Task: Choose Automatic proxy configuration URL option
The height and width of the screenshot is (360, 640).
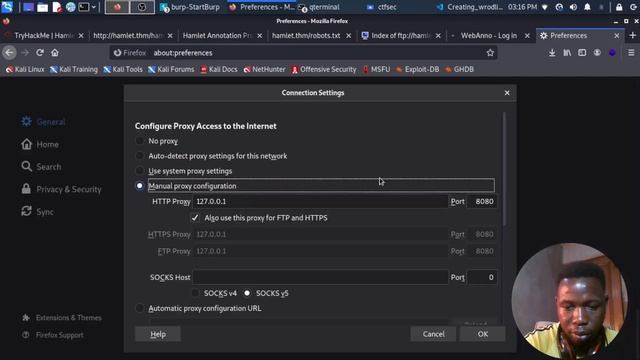Action: (x=140, y=308)
